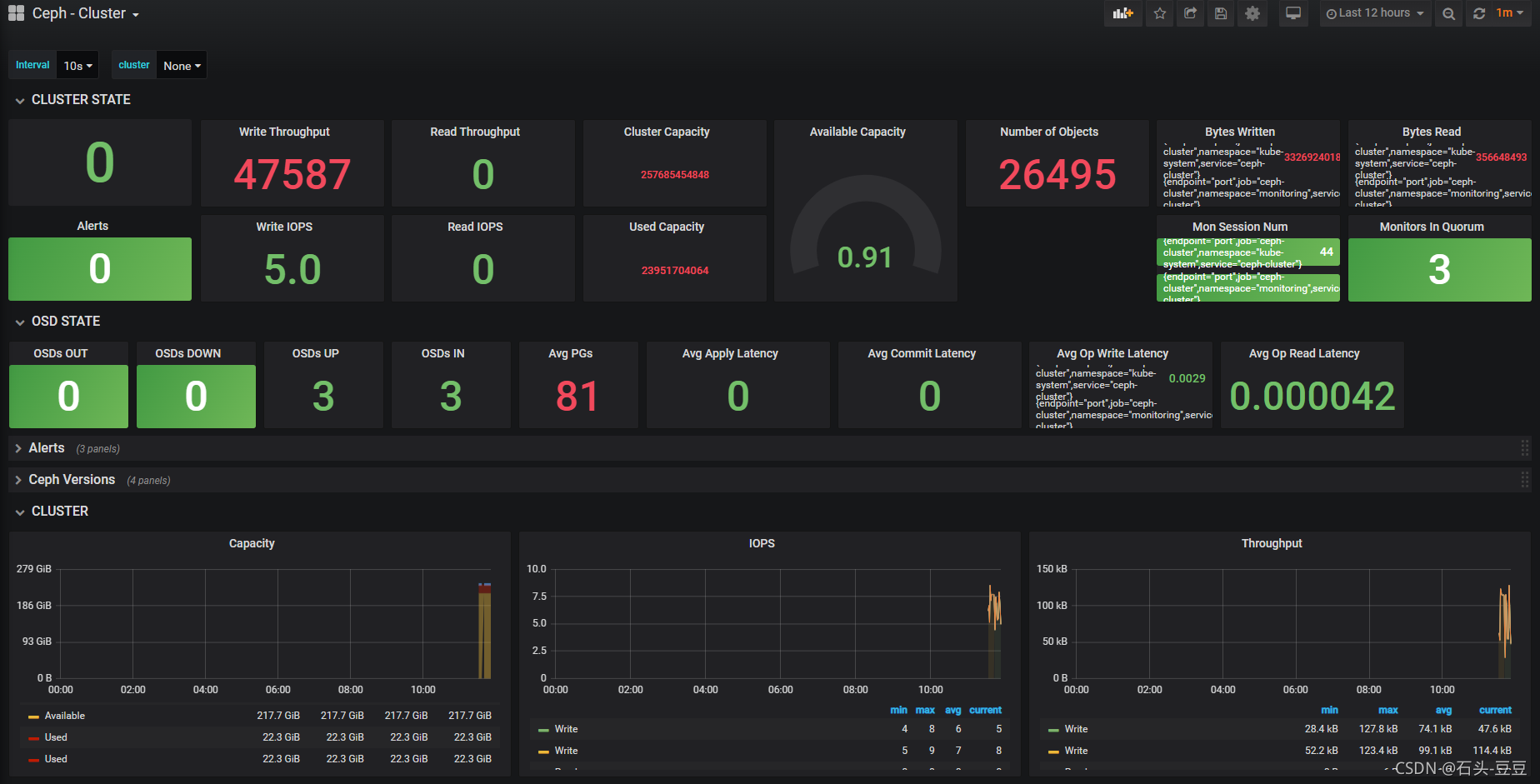
Task: Click the Write Throughput value 47587
Action: [292, 175]
